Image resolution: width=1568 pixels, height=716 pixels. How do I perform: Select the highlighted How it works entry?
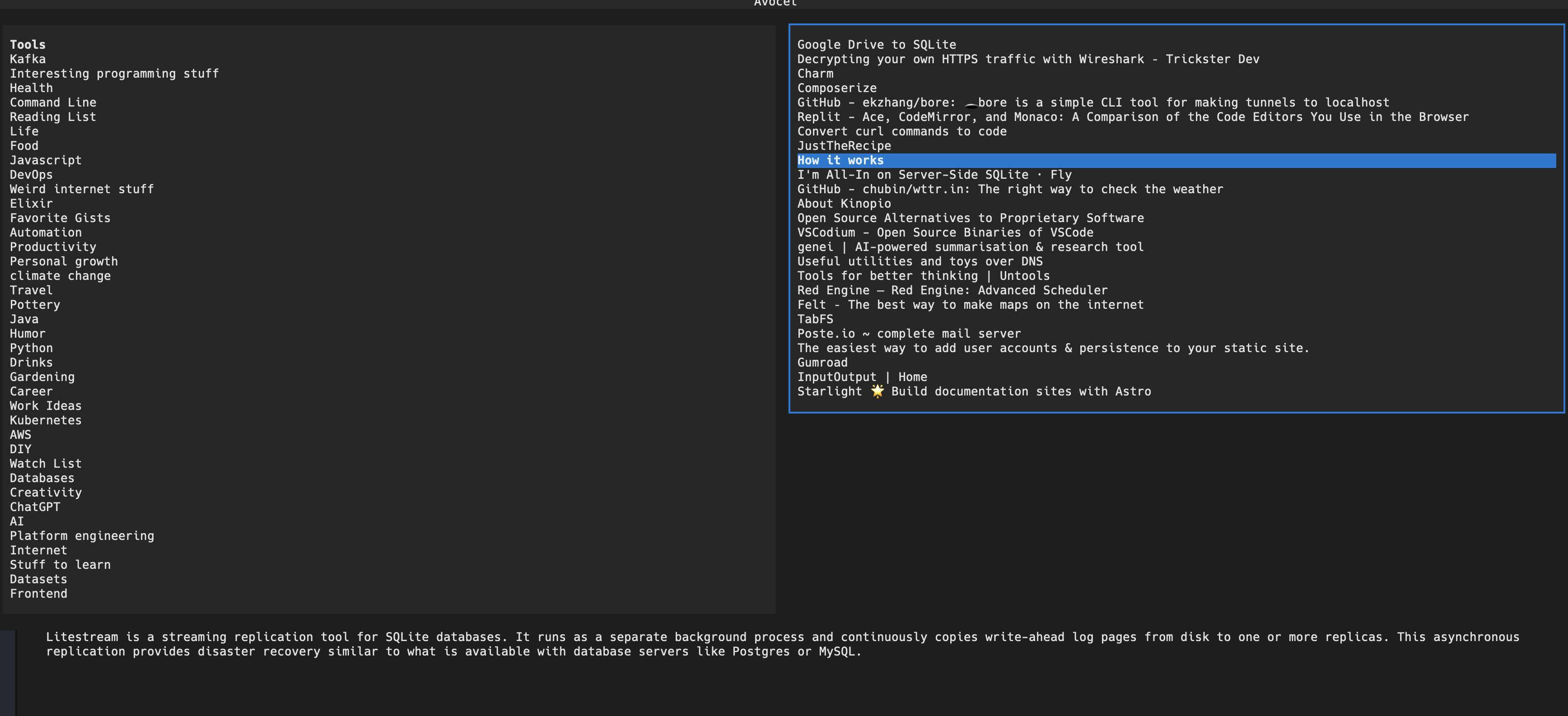click(840, 161)
